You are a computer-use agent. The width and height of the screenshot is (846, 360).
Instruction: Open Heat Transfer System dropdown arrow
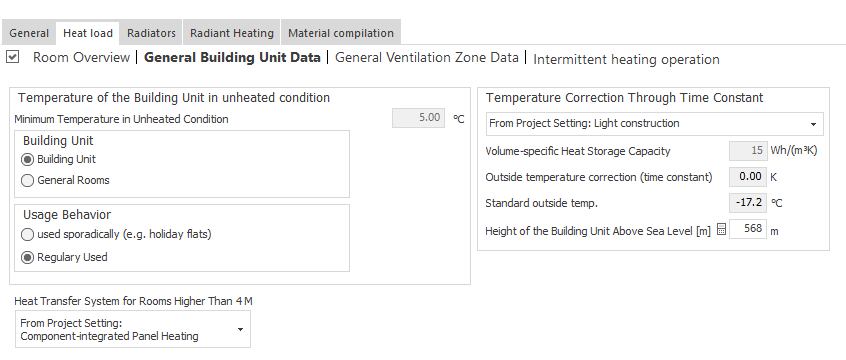(240, 329)
